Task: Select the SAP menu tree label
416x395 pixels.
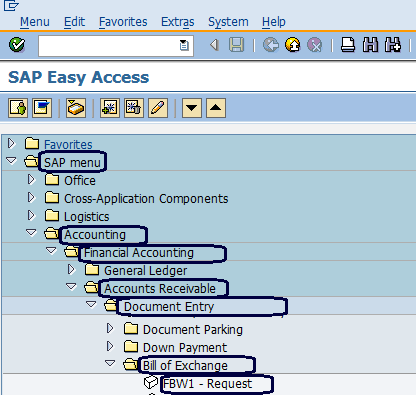Action: pos(72,163)
